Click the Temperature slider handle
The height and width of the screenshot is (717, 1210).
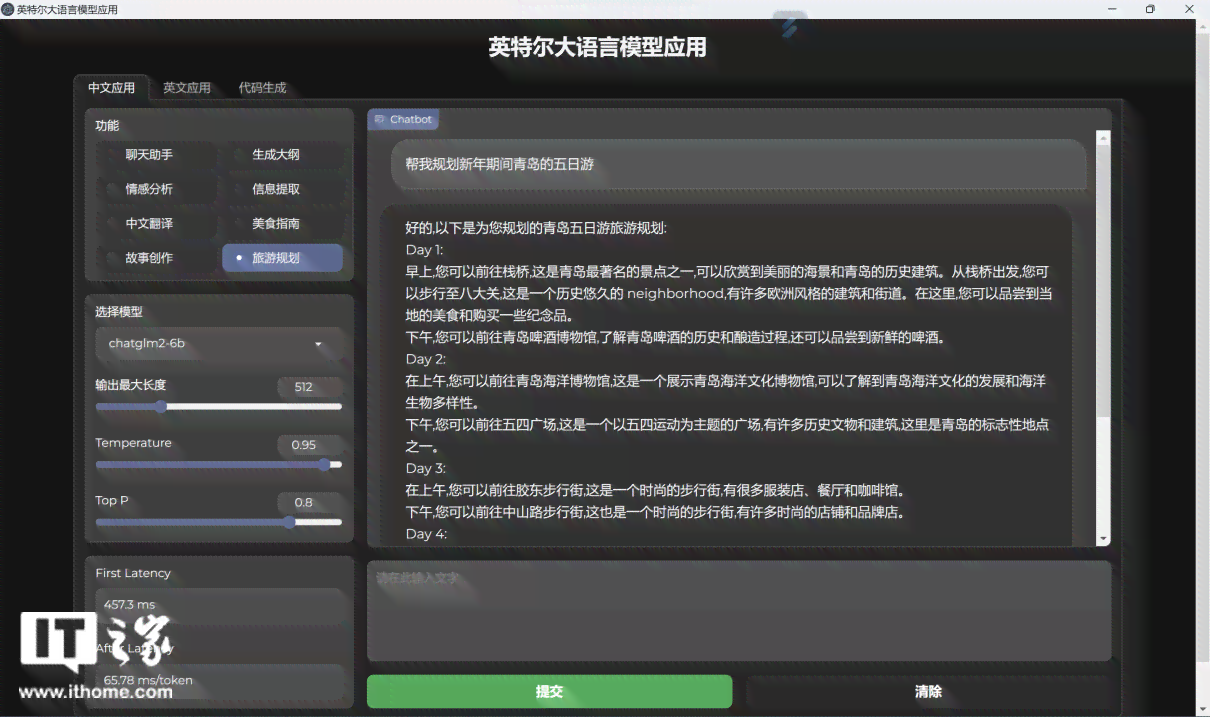(324, 465)
